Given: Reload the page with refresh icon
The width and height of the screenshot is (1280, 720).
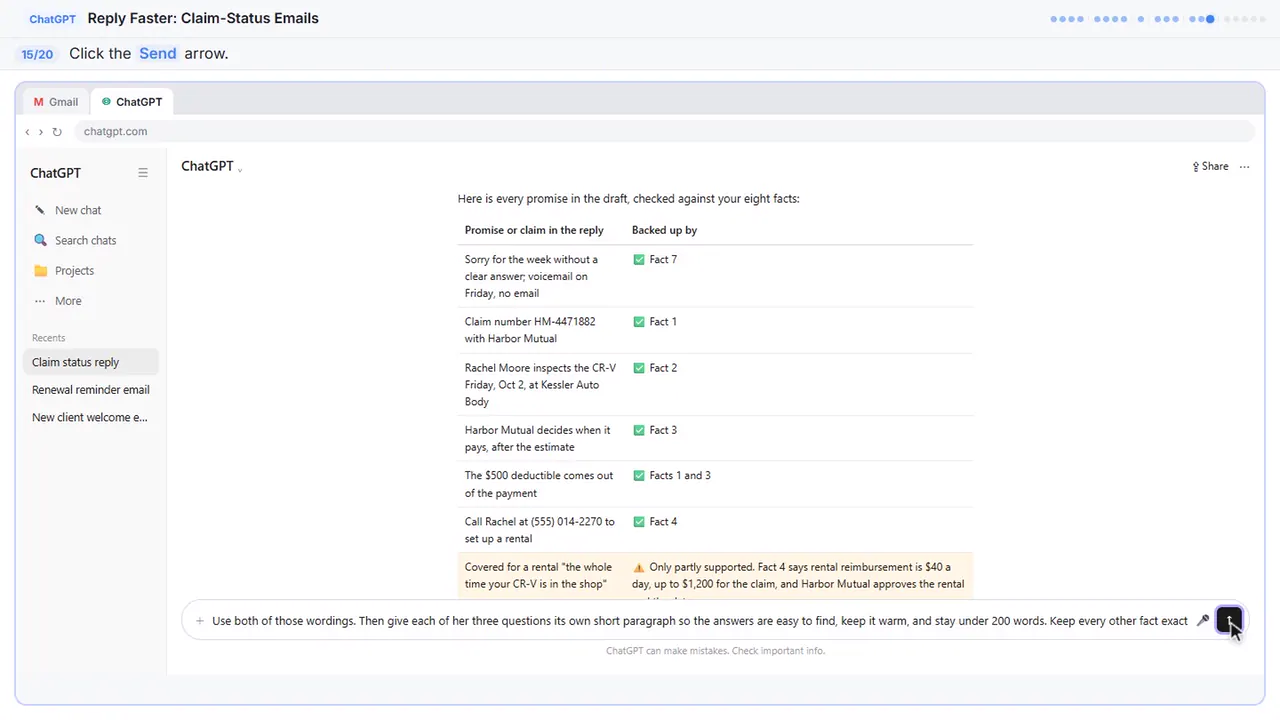Looking at the screenshot, I should click(x=57, y=132).
